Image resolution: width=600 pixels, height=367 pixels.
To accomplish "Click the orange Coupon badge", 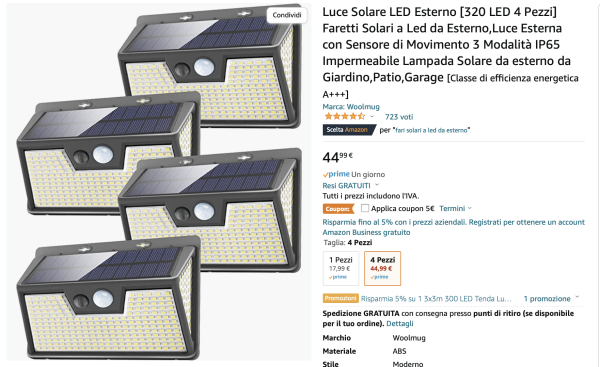I will pos(338,209).
